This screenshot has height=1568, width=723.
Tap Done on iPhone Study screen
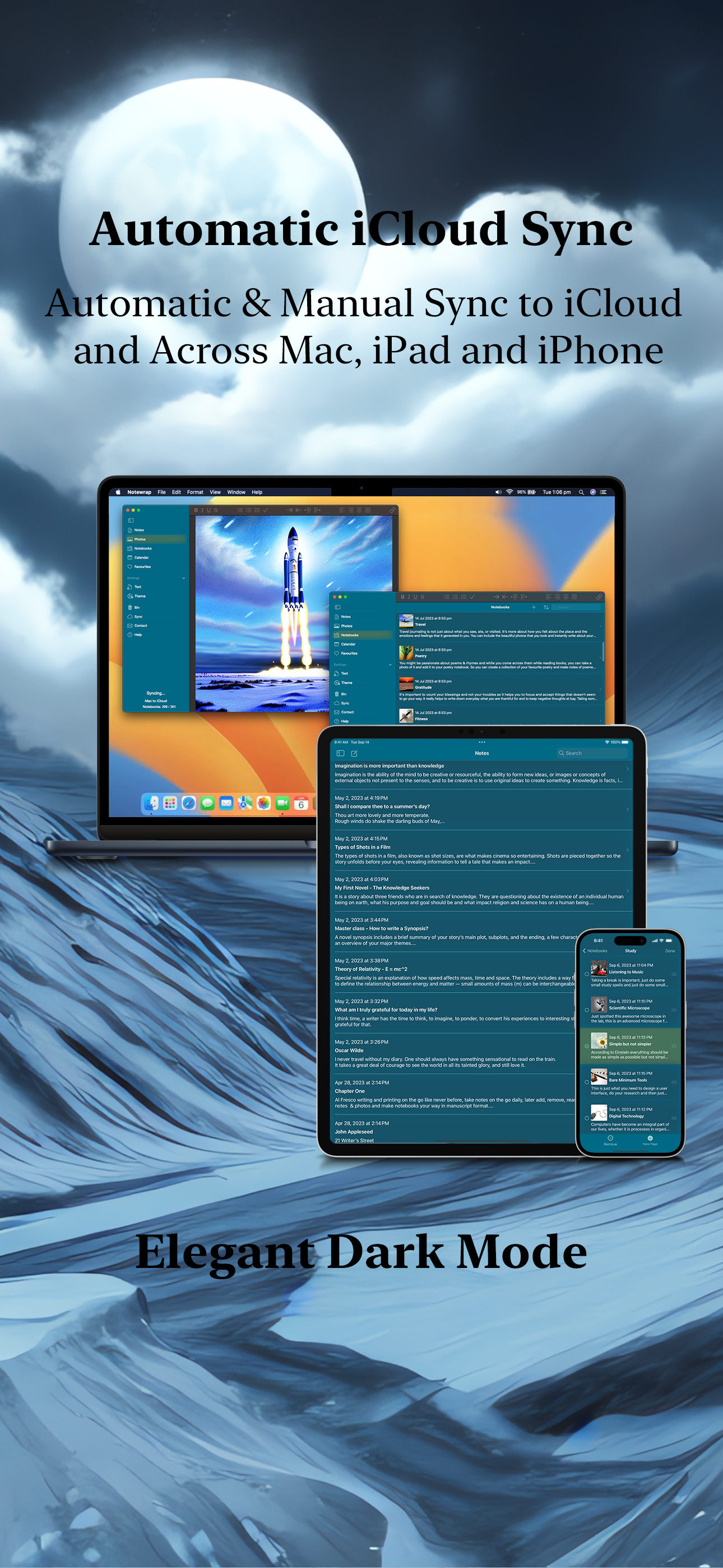point(670,951)
